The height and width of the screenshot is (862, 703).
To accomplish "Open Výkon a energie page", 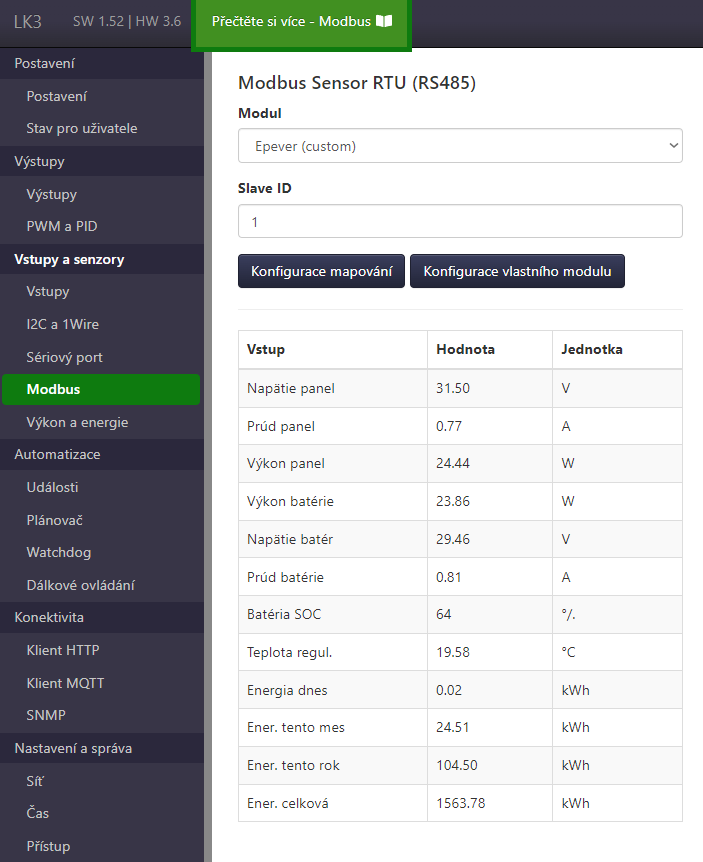I will pos(77,422).
